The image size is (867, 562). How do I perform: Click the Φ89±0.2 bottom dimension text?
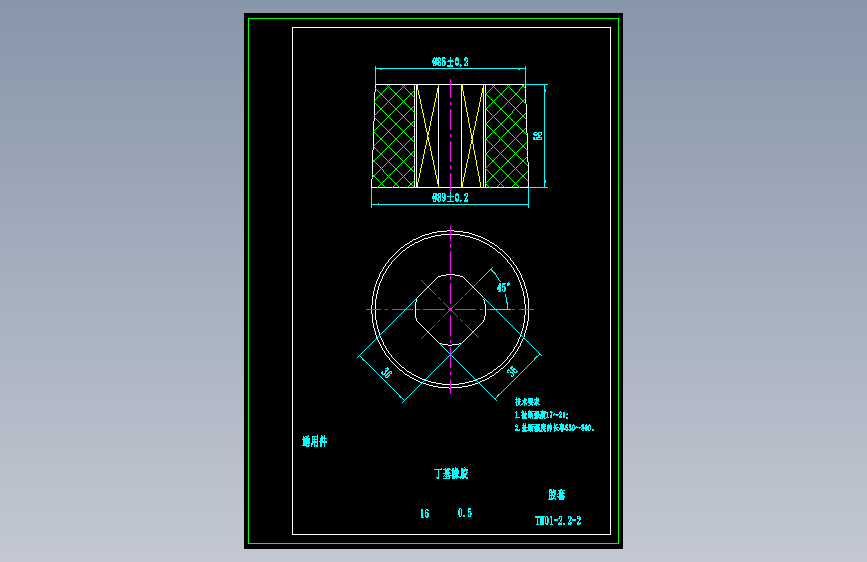[450, 197]
